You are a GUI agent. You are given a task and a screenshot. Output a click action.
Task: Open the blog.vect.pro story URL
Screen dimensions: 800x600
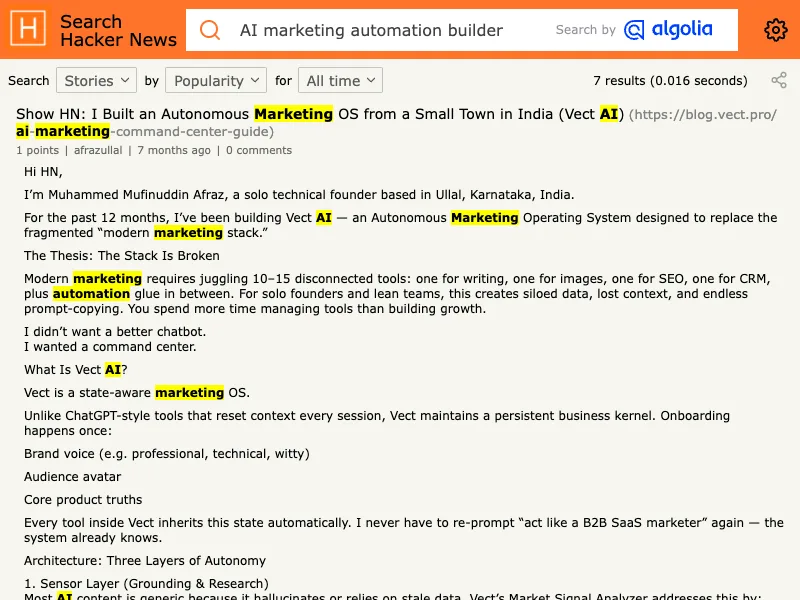(396, 122)
